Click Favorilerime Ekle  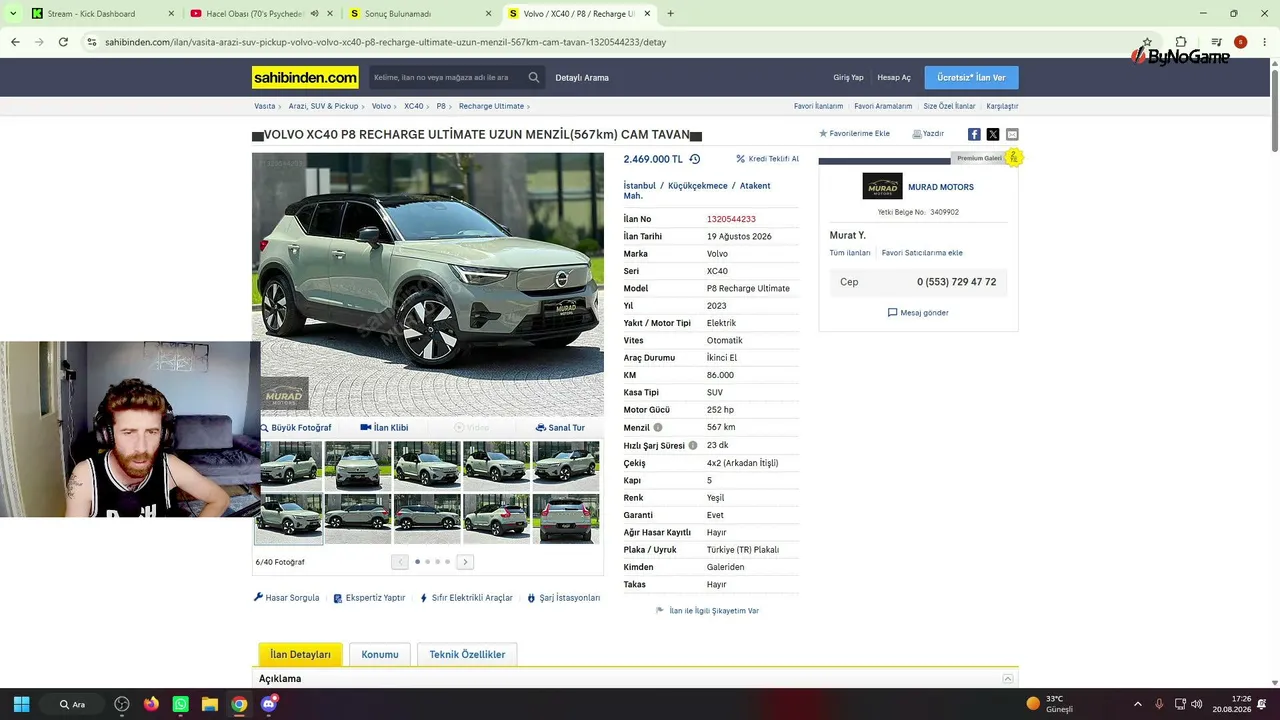click(x=854, y=134)
